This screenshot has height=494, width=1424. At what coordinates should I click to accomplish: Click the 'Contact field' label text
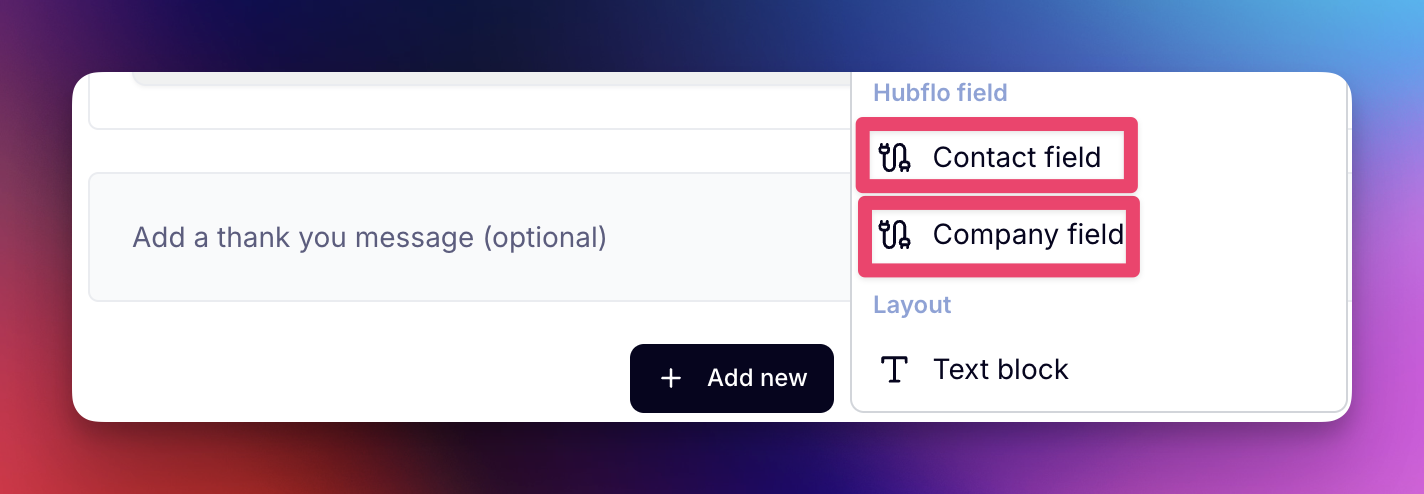tap(1017, 157)
